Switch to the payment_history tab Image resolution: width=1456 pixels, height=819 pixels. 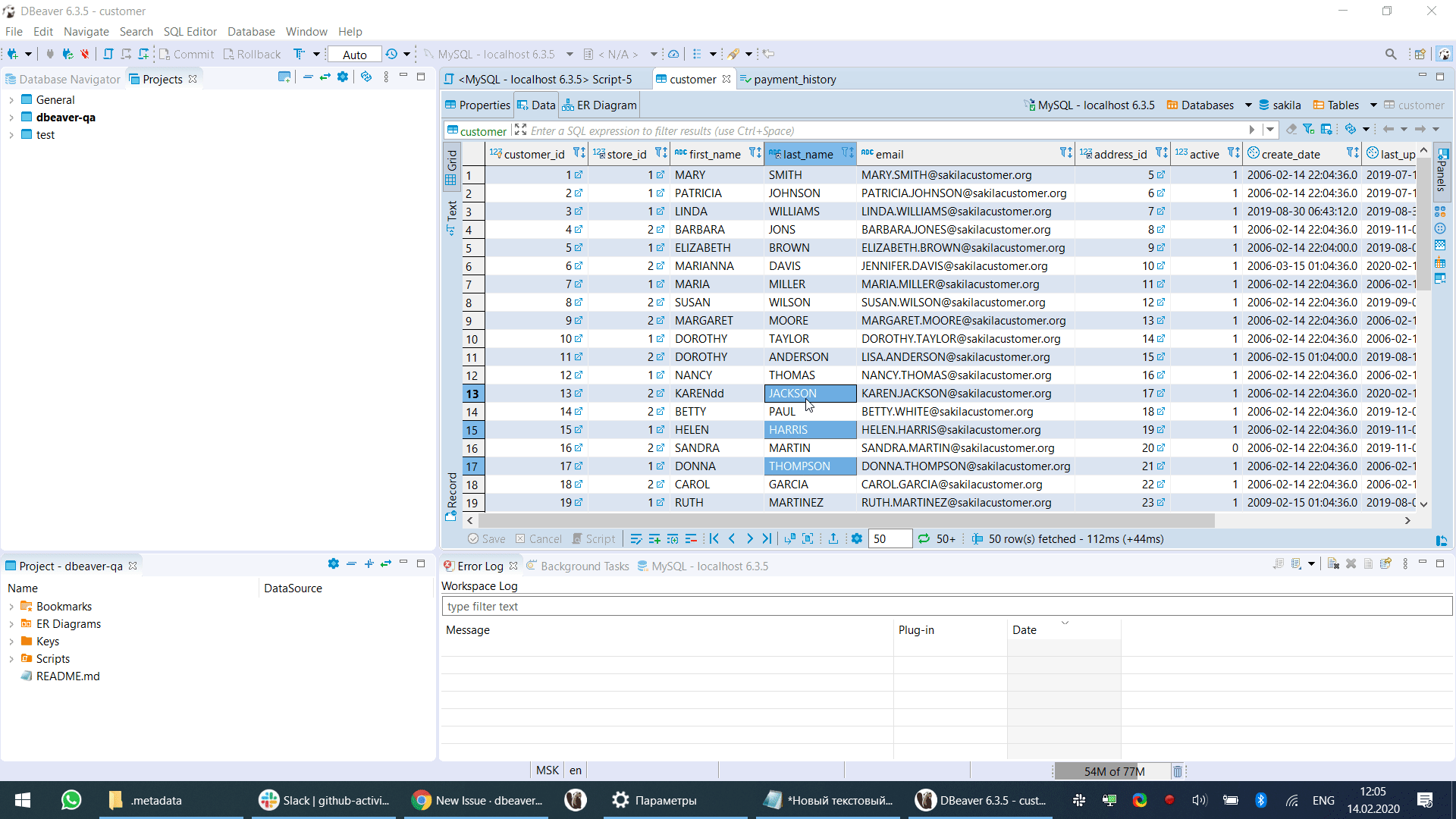tap(795, 79)
